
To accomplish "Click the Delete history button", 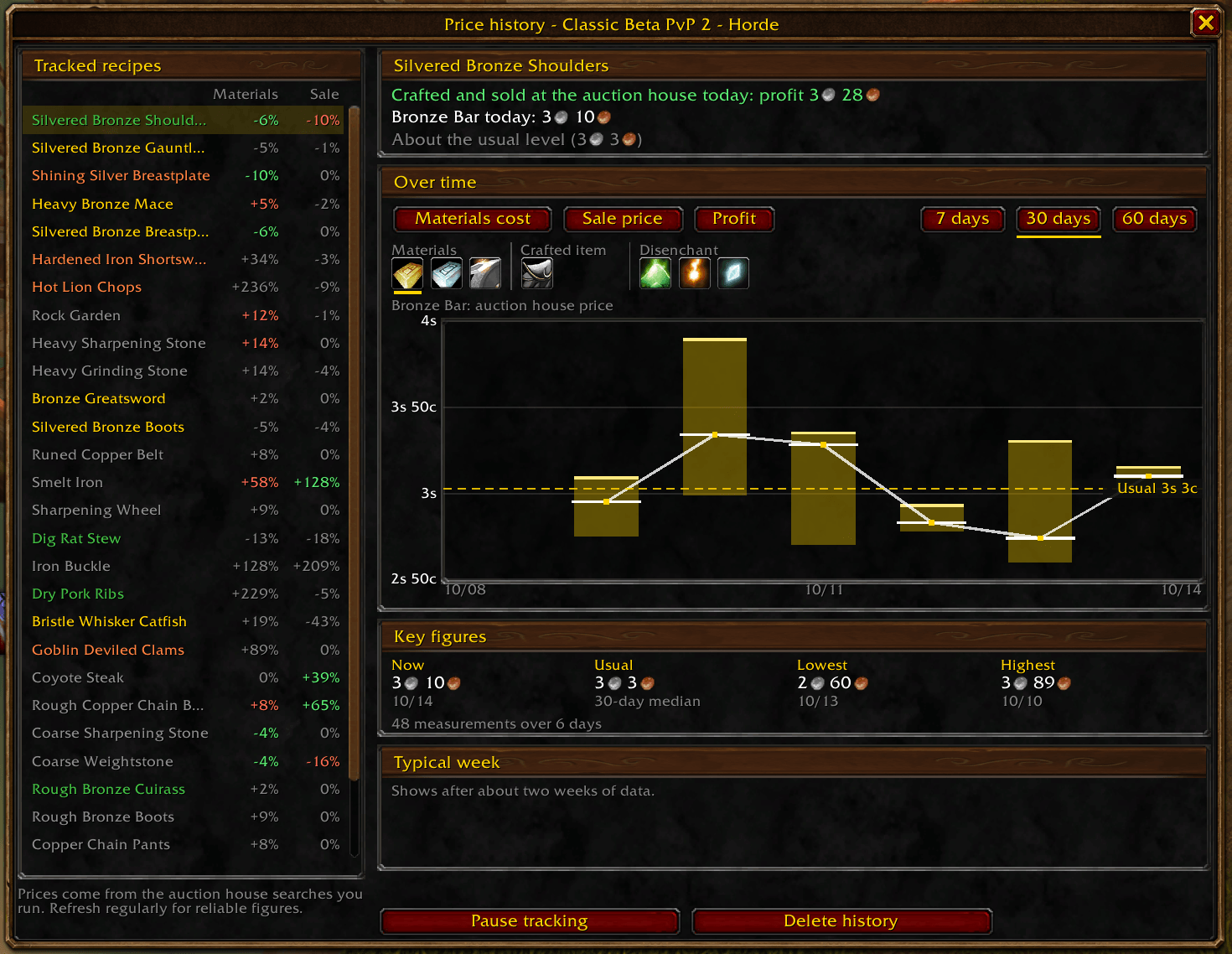I will point(841,921).
